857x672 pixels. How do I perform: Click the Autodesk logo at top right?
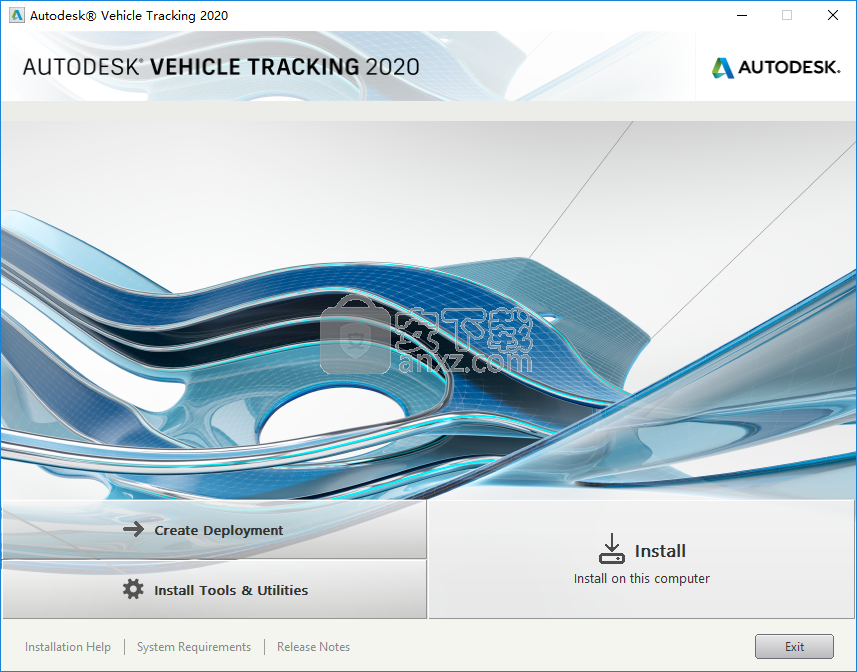click(x=776, y=67)
